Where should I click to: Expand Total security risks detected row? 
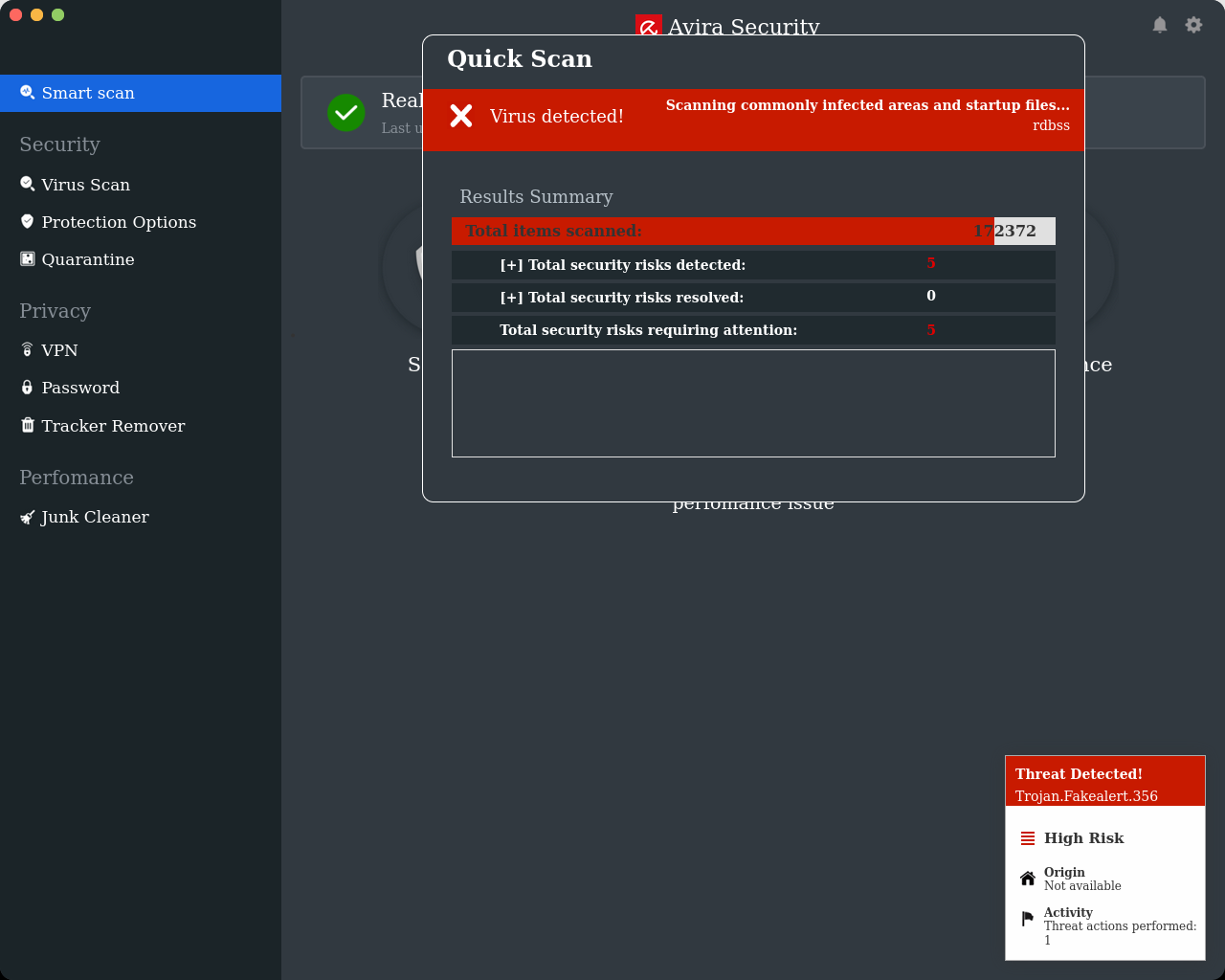pos(753,265)
